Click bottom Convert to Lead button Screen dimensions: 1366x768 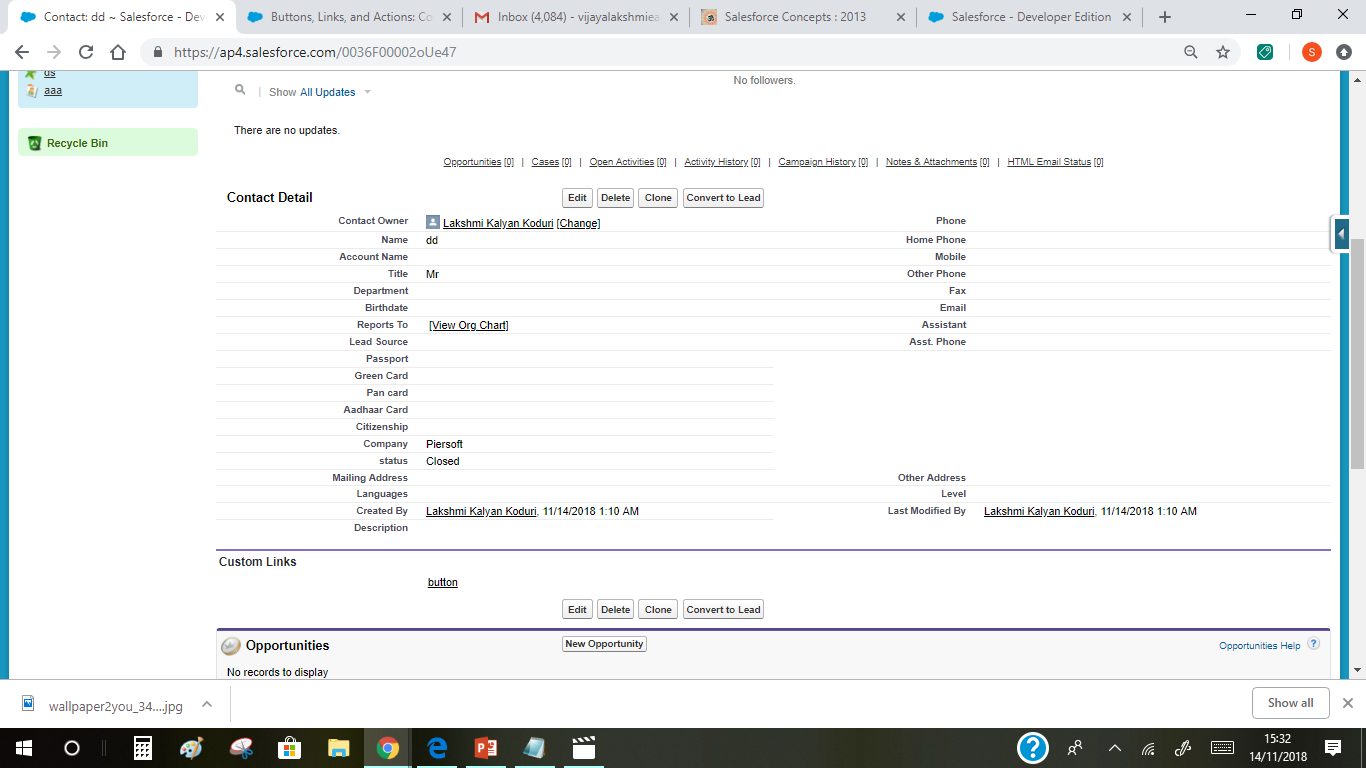[x=723, y=610]
